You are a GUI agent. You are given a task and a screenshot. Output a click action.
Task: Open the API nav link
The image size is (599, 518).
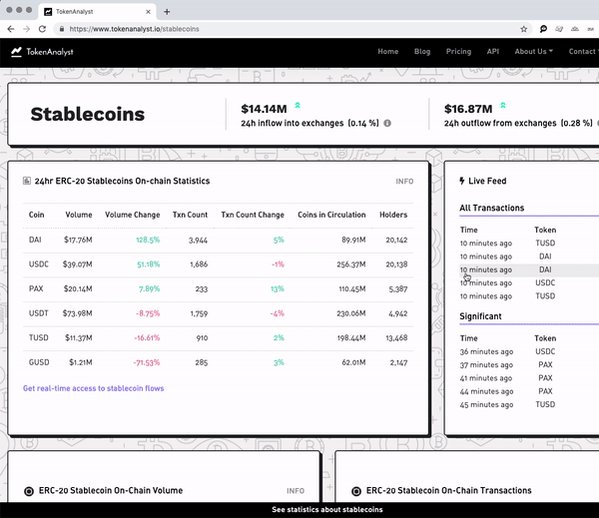[x=493, y=52]
